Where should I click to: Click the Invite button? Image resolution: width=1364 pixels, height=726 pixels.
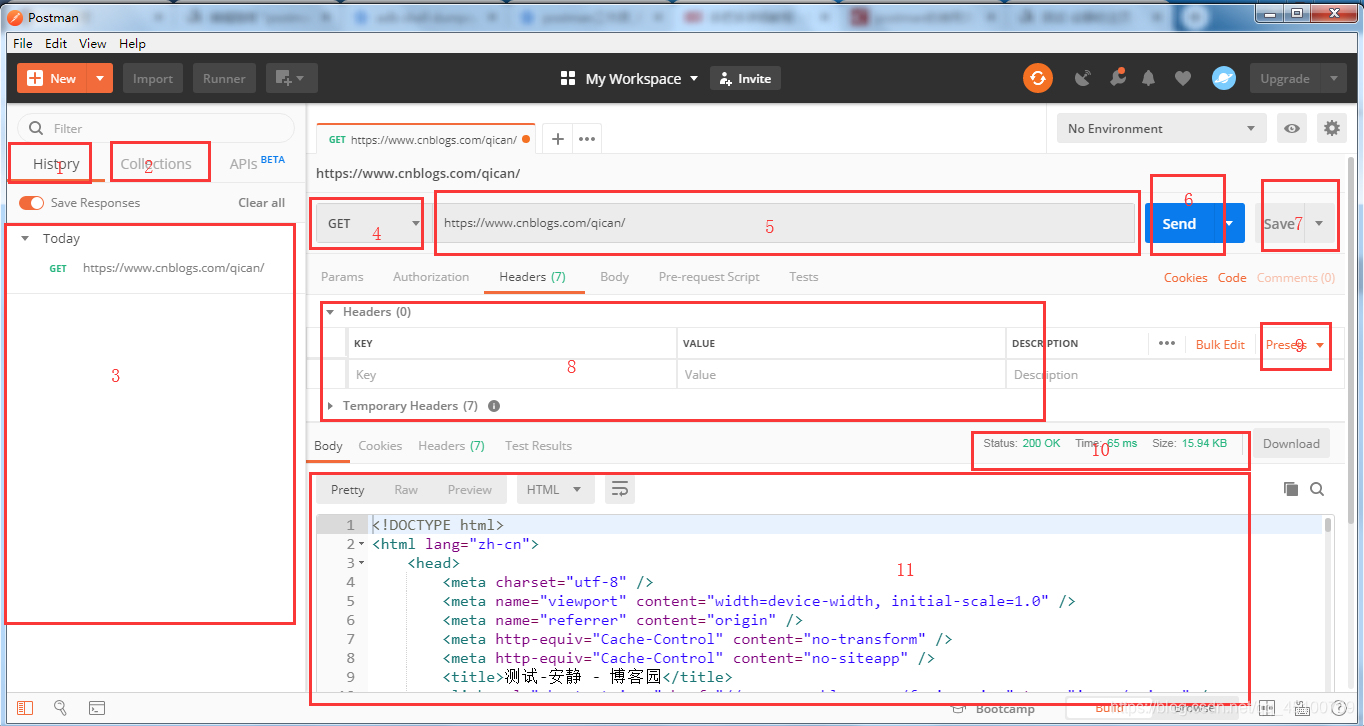pyautogui.click(x=745, y=78)
